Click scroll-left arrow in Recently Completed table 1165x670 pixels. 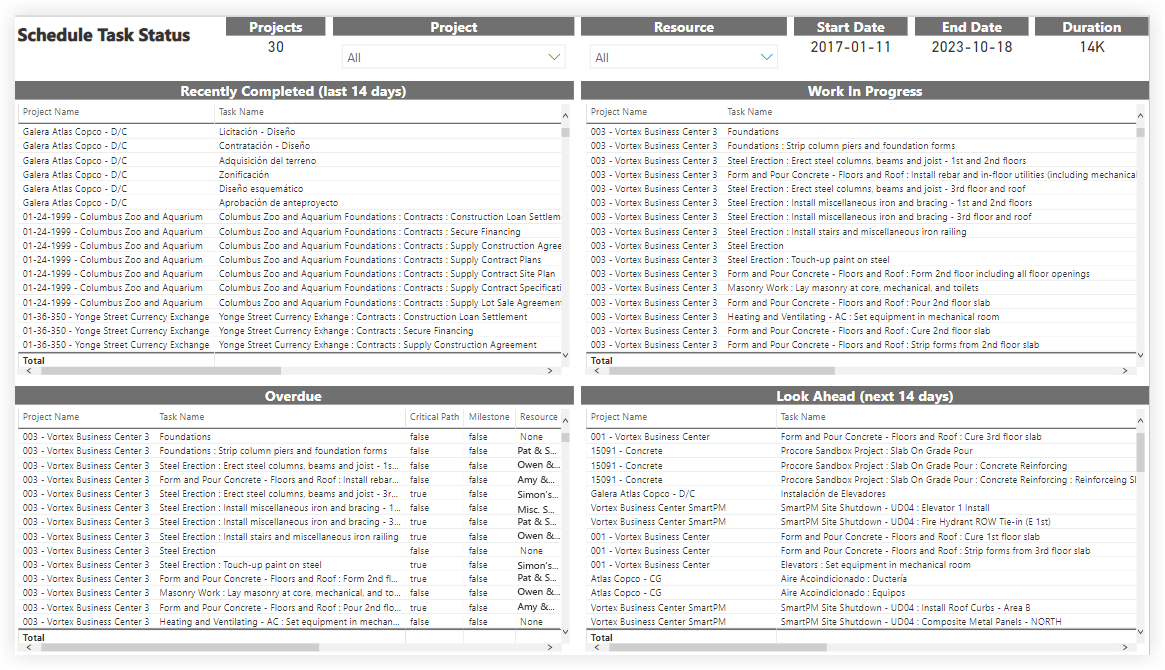pos(29,370)
